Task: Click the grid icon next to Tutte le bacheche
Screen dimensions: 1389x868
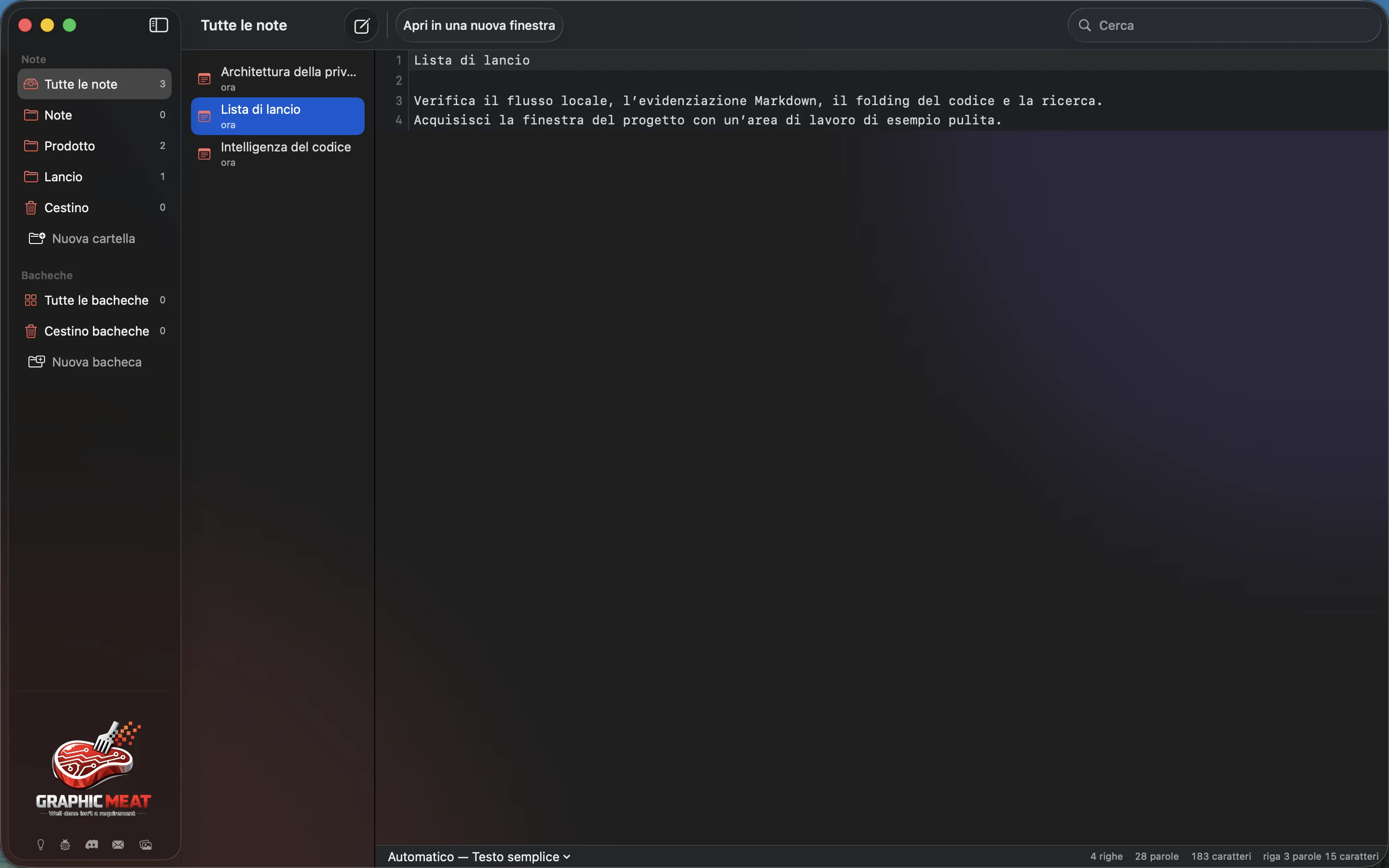Action: pyautogui.click(x=31, y=300)
